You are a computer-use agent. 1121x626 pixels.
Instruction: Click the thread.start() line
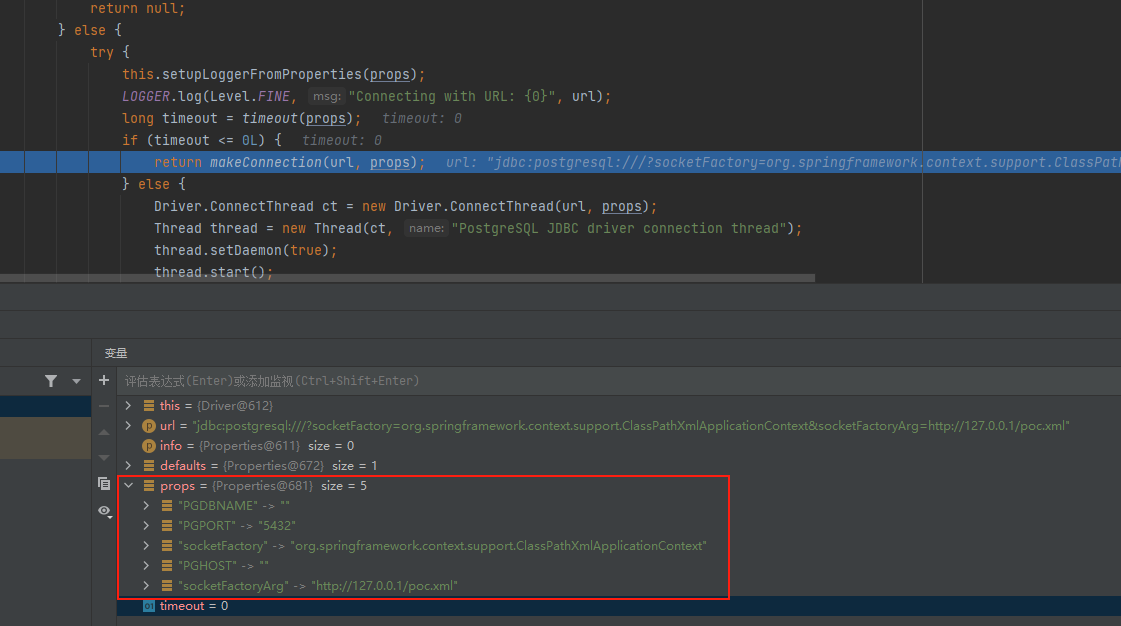click(x=213, y=272)
